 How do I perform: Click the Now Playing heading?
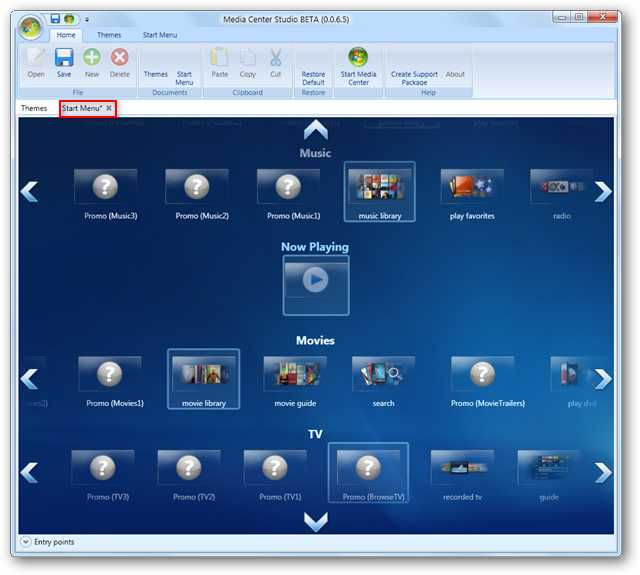point(315,247)
